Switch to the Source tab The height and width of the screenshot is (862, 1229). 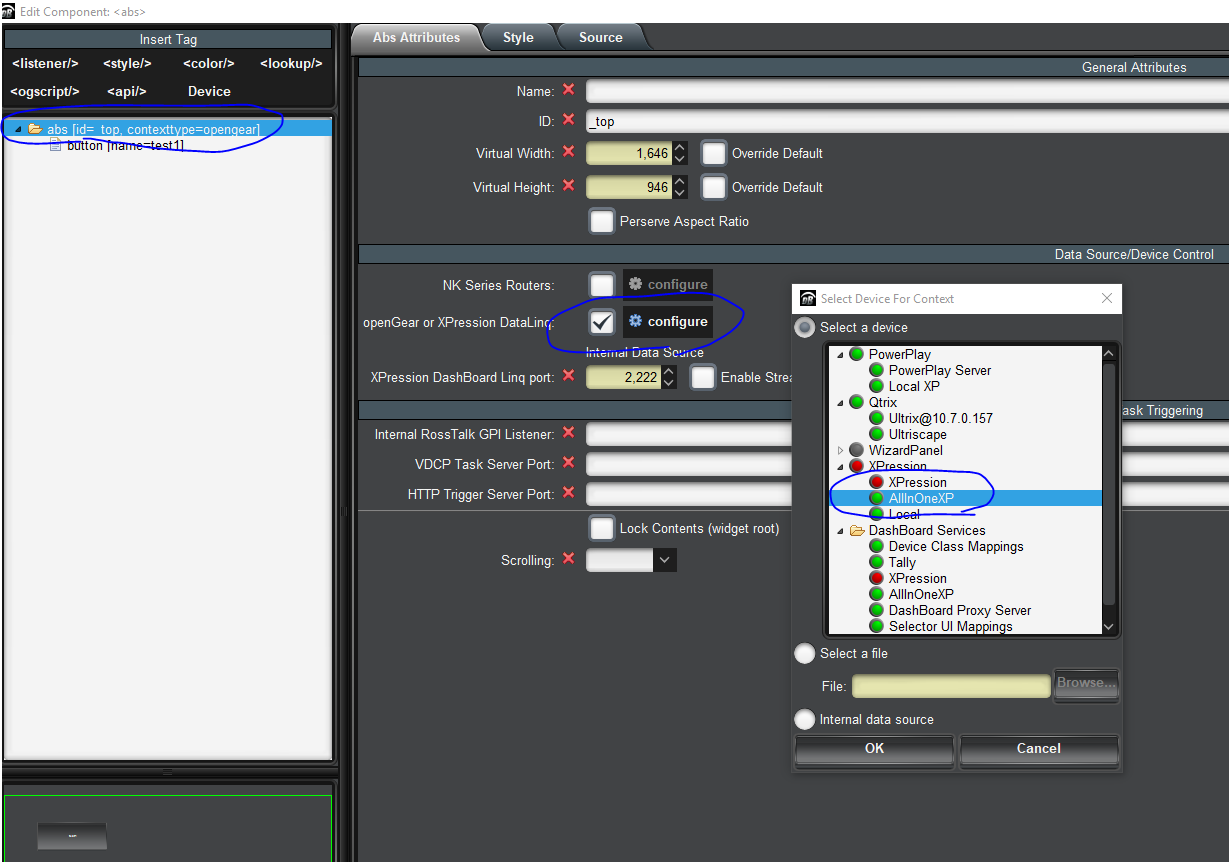pyautogui.click(x=601, y=37)
